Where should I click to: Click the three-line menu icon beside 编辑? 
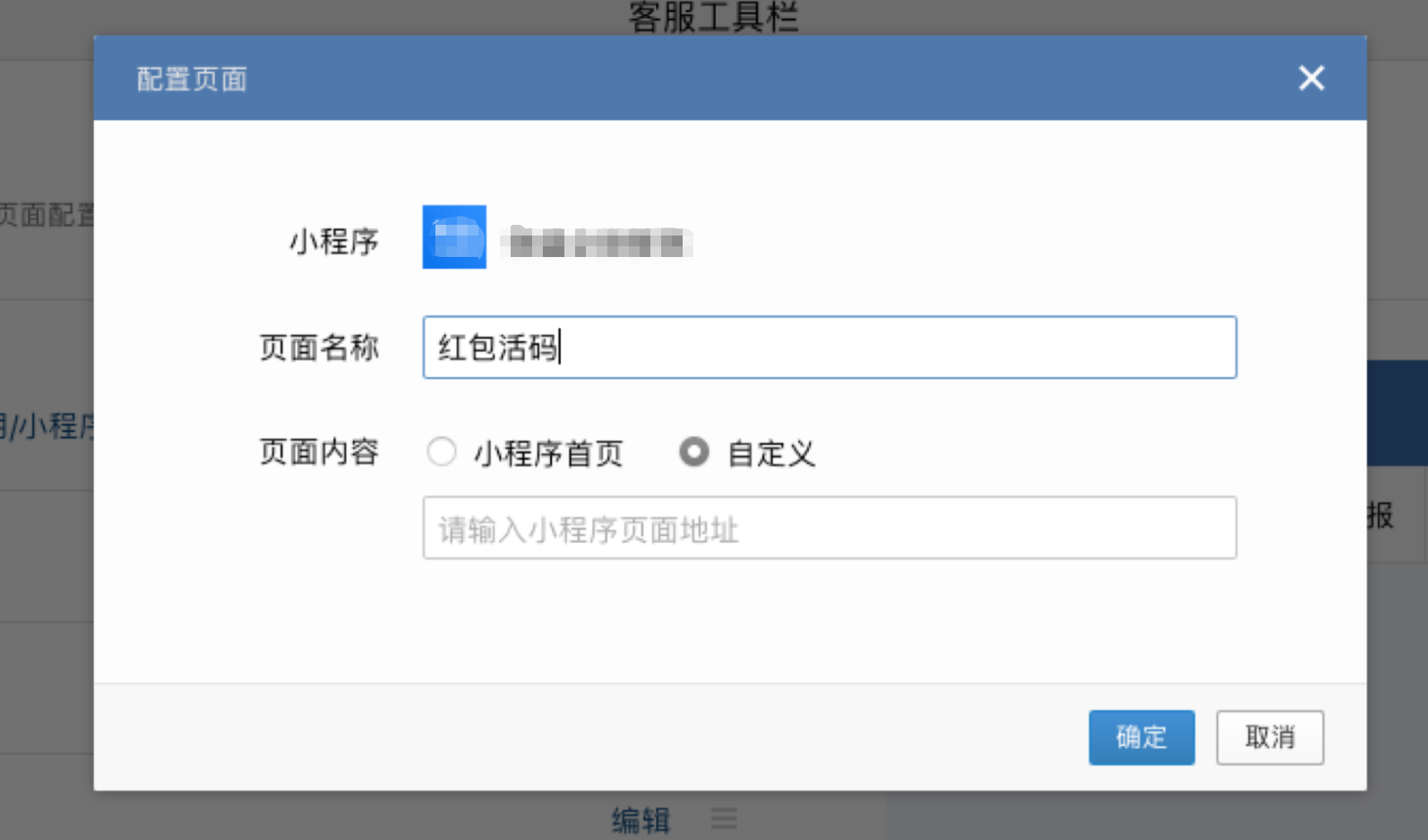pos(724,819)
